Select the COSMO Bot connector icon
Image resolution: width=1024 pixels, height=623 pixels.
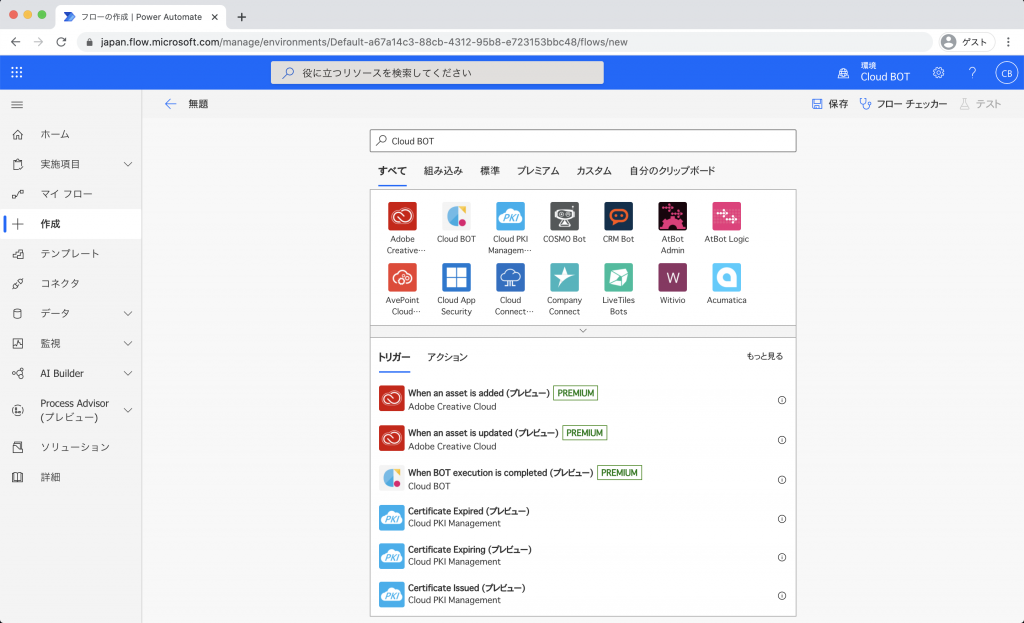point(564,216)
